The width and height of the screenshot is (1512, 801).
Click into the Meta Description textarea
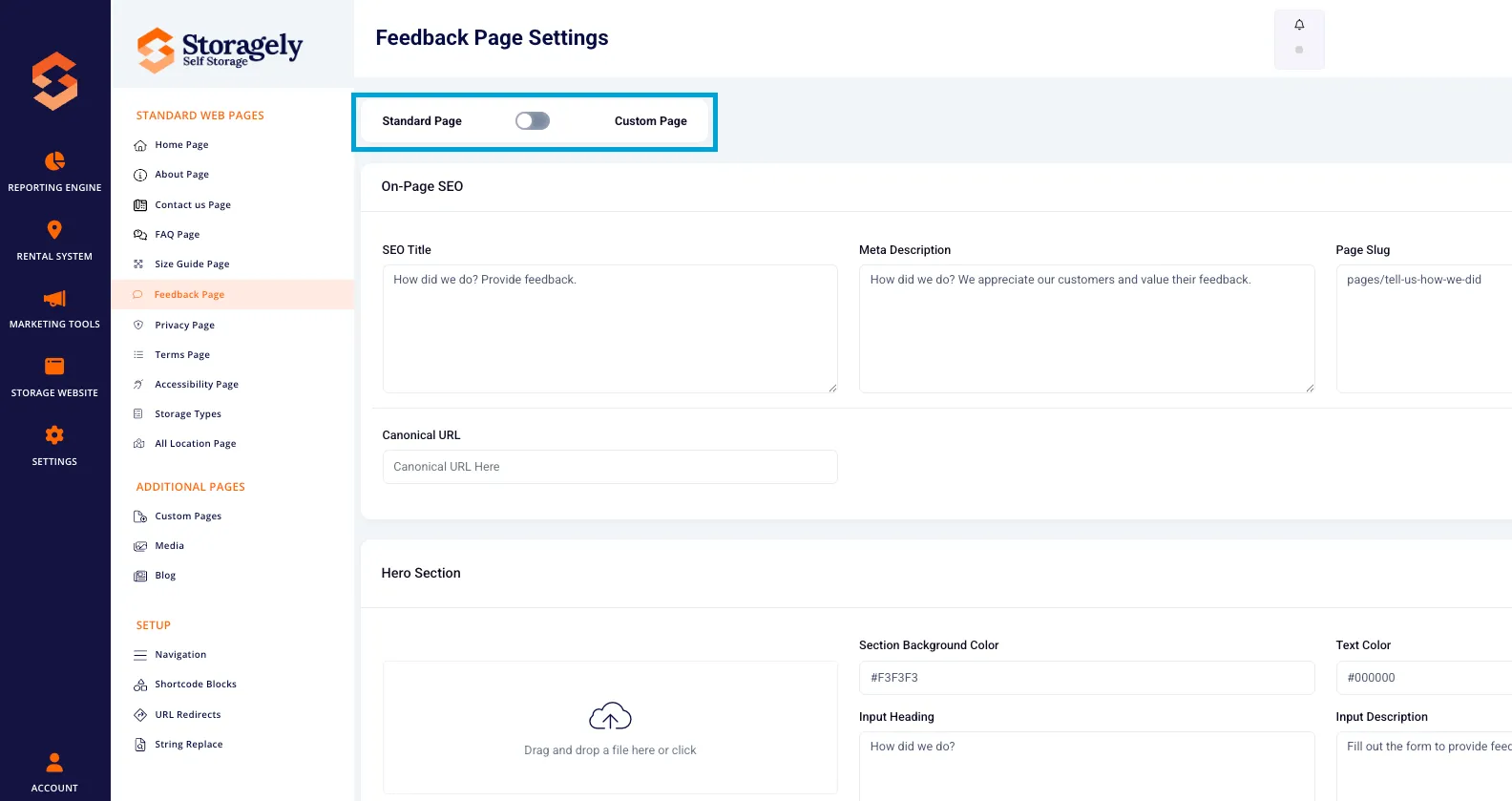(x=1086, y=328)
